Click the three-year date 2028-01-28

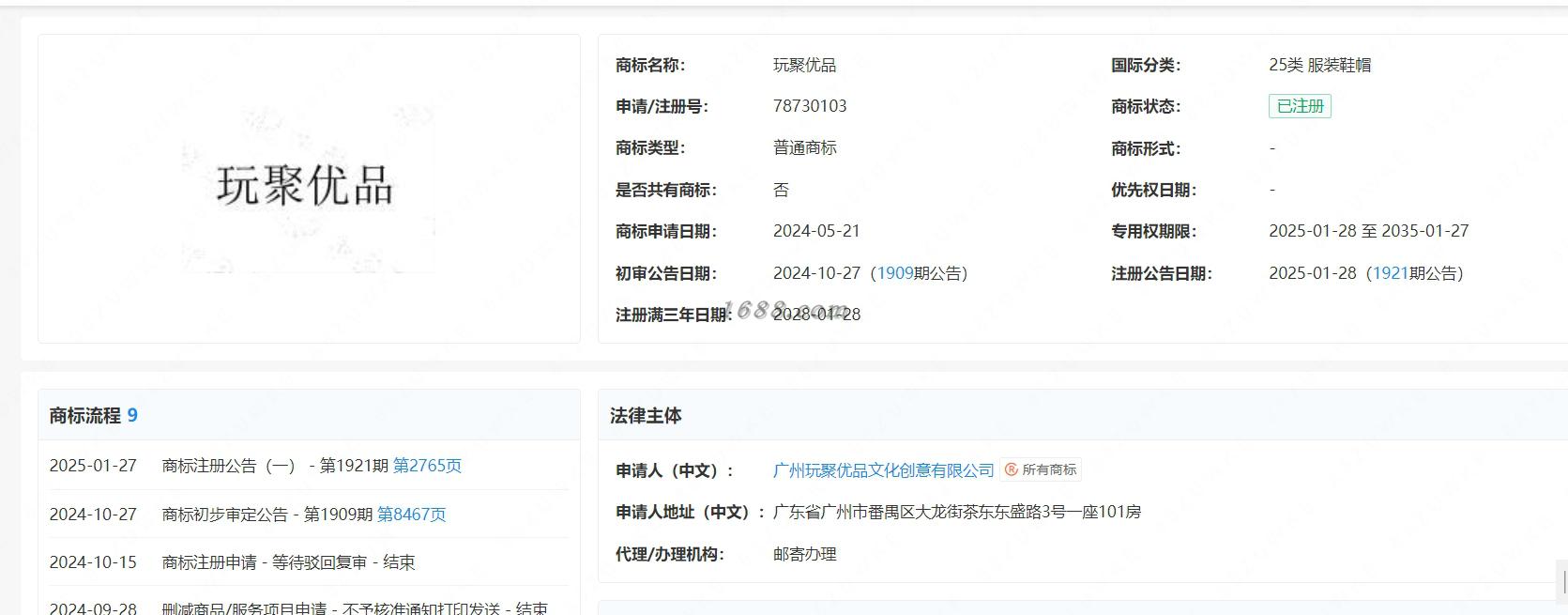click(x=816, y=314)
